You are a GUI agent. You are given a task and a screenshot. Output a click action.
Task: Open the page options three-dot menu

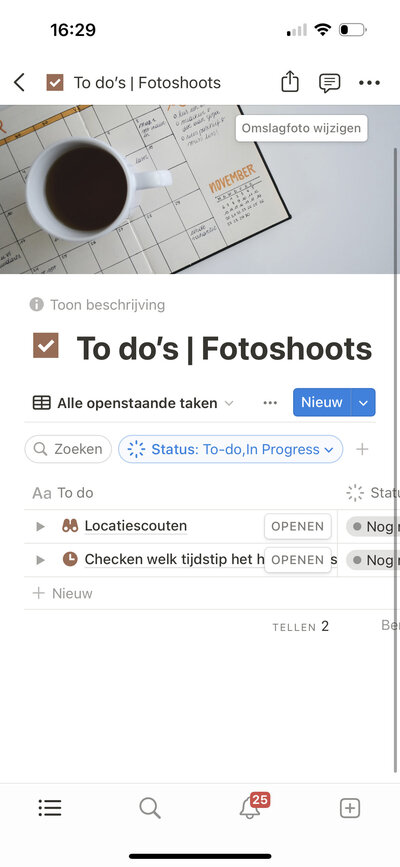369,83
